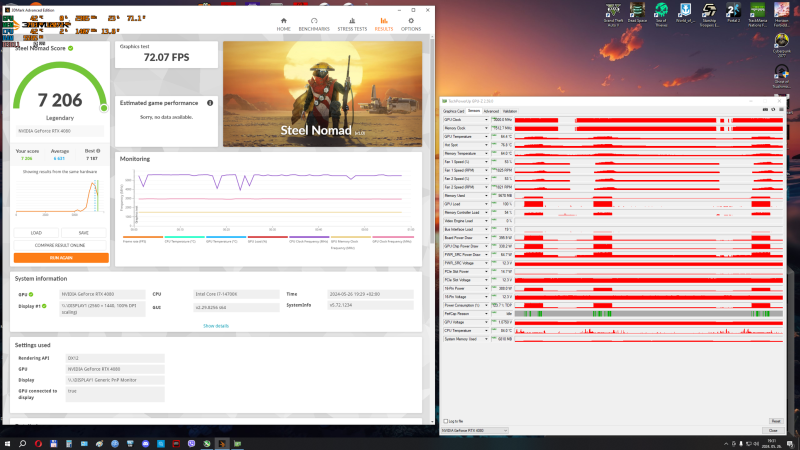Expand the Memory Clock sensor dropdown

pos(486,128)
